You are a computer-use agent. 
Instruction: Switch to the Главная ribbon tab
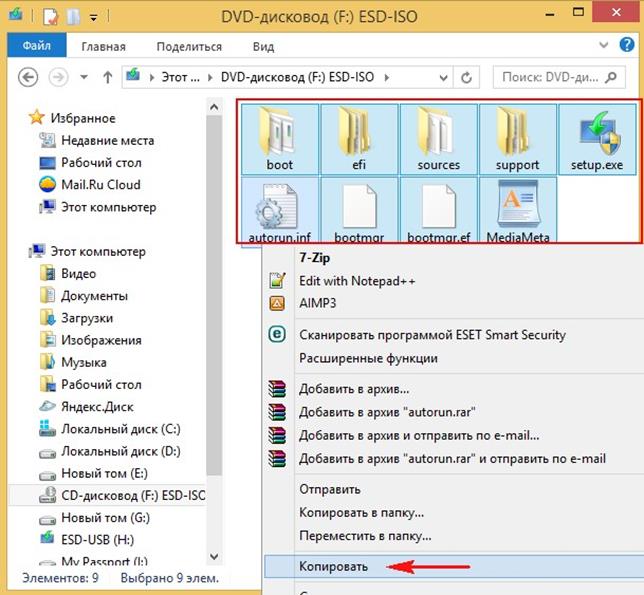click(104, 46)
